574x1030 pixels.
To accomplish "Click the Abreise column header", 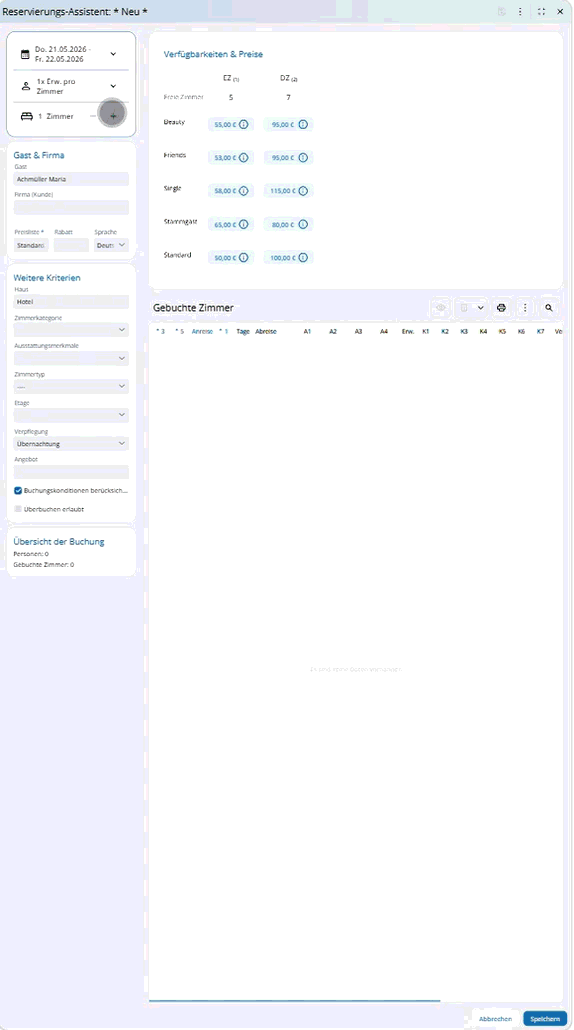I will 266,332.
